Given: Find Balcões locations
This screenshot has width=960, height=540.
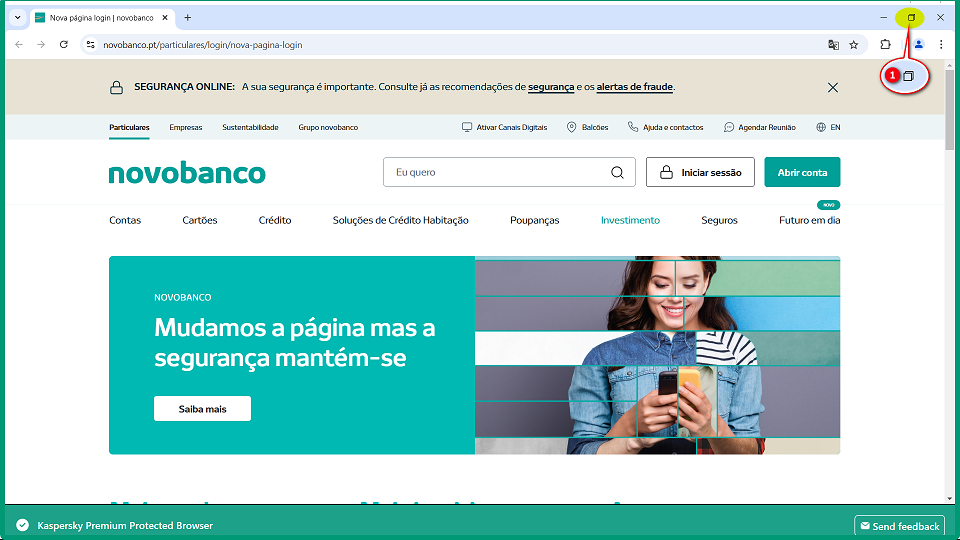Looking at the screenshot, I should tap(587, 127).
